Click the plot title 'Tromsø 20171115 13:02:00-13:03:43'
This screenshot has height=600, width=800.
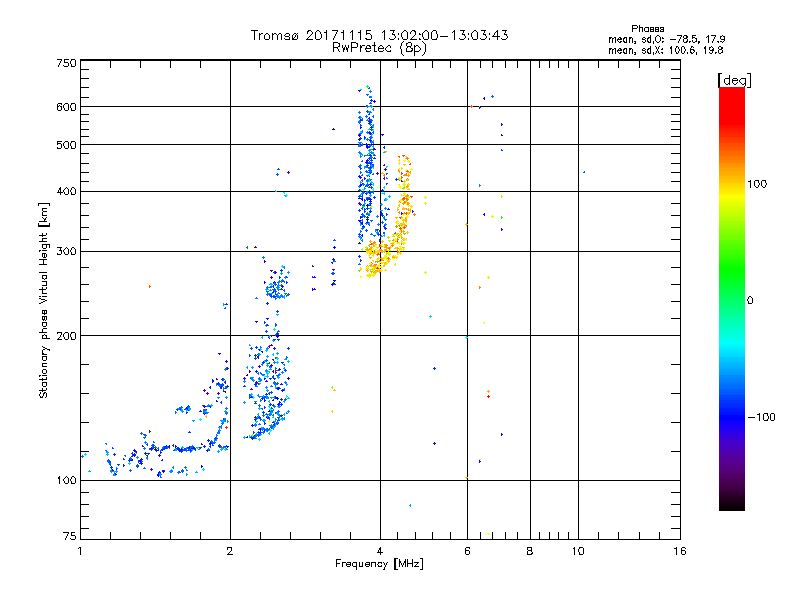click(379, 35)
